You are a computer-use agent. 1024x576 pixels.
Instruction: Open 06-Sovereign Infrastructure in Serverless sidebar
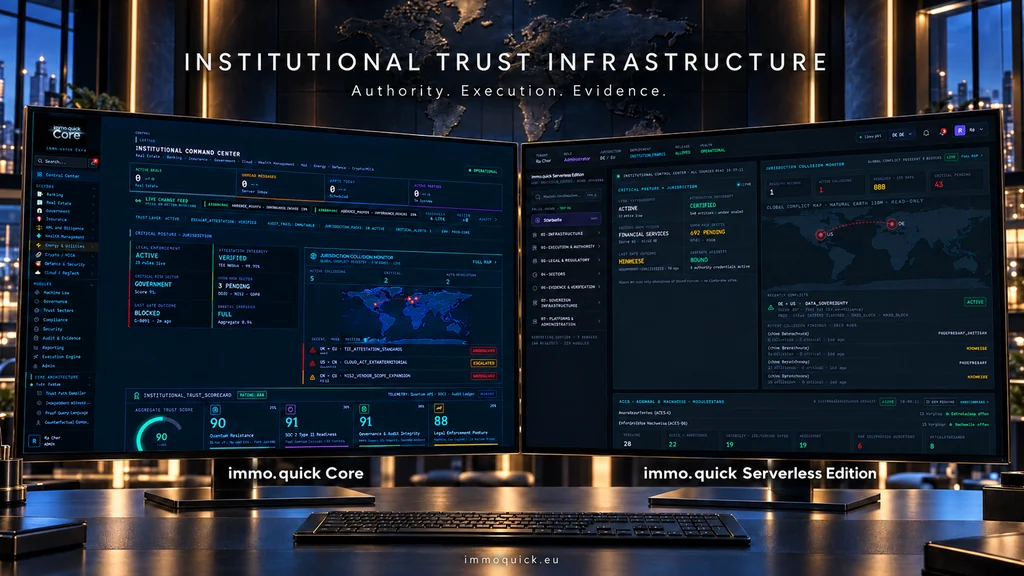click(566, 303)
